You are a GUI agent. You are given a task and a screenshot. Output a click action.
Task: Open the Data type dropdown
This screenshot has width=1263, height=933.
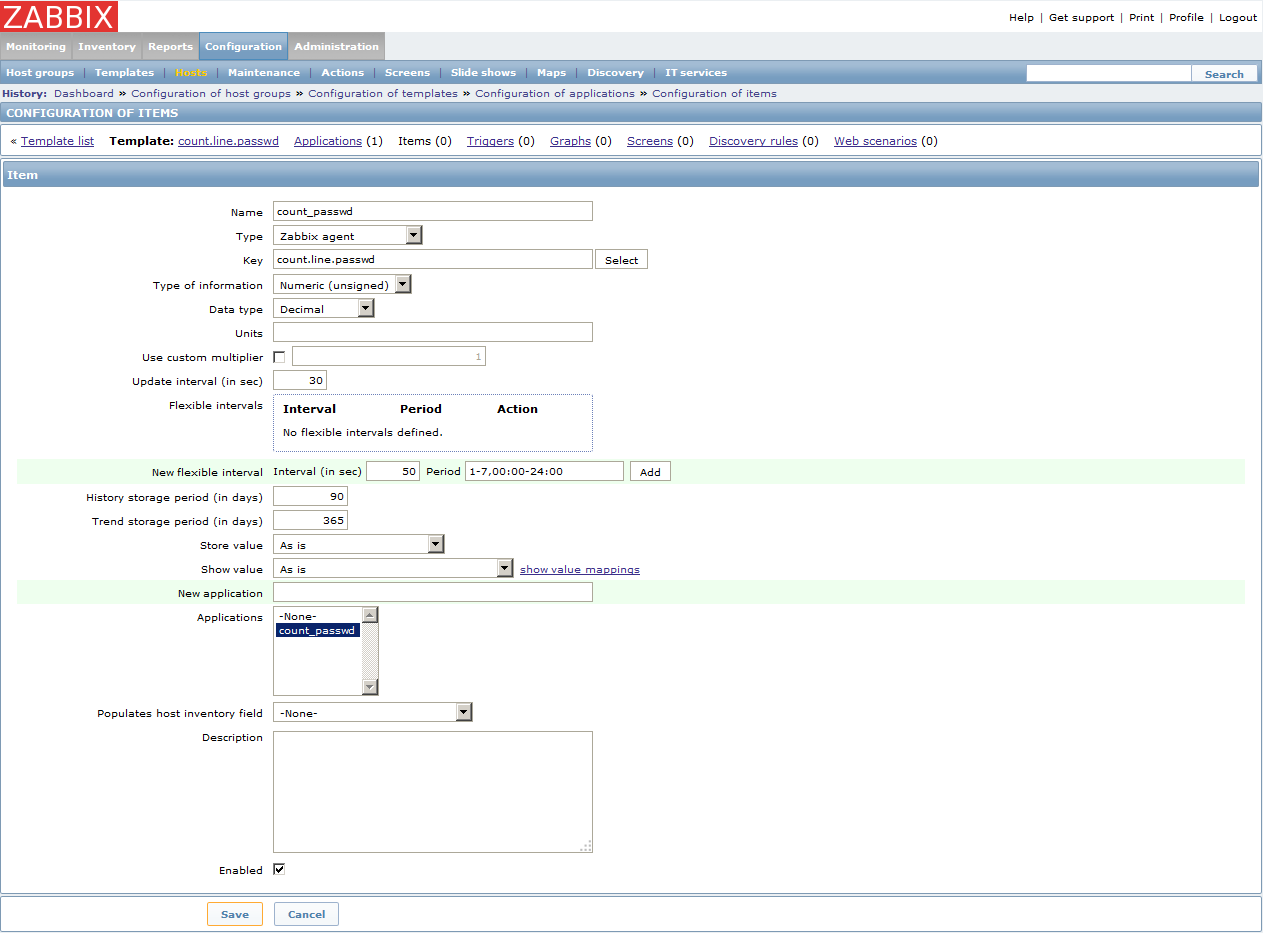coord(324,309)
